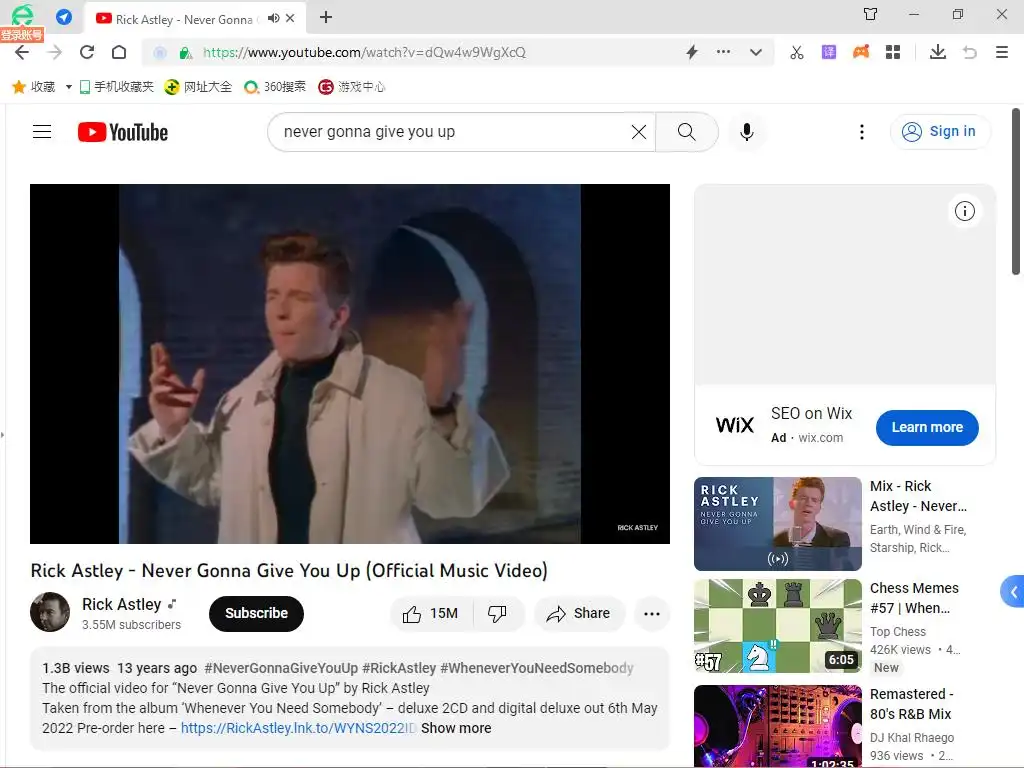Share the video
The width and height of the screenshot is (1024, 768).
click(579, 614)
